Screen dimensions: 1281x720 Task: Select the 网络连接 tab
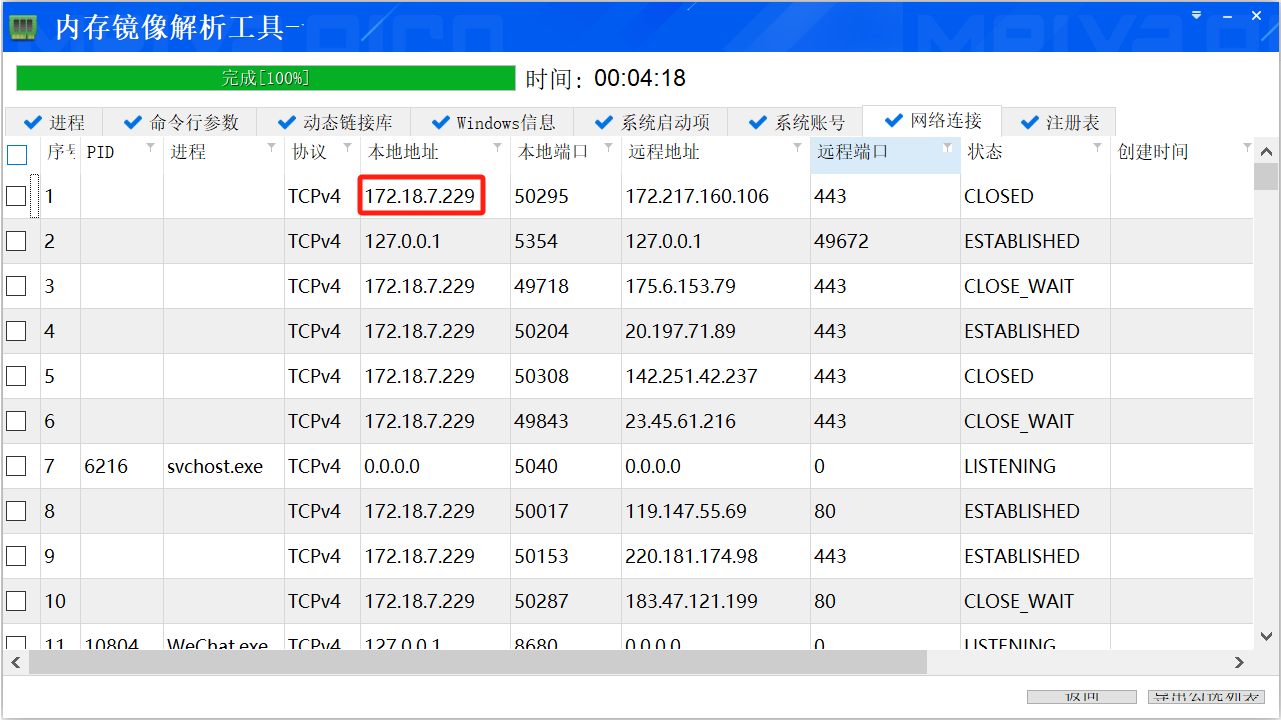(932, 121)
